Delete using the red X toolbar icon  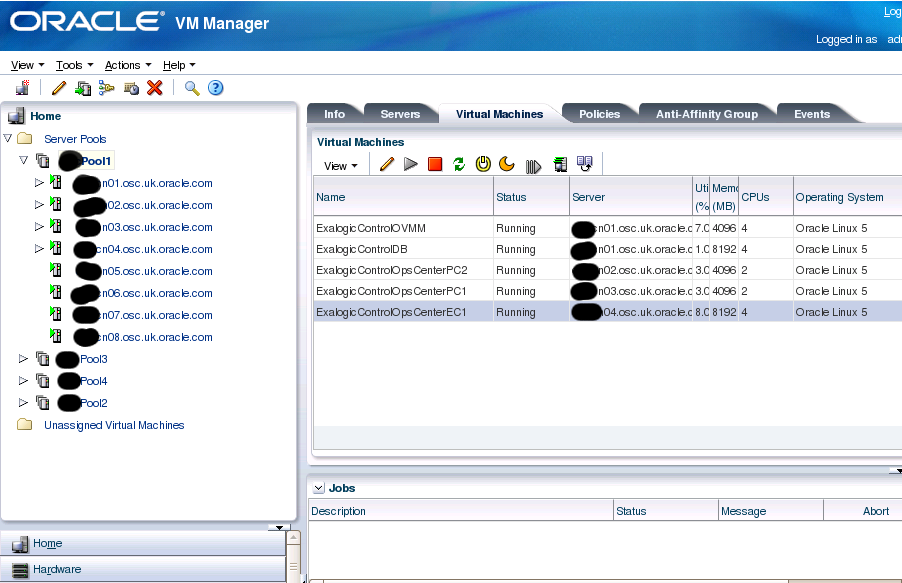click(x=155, y=88)
